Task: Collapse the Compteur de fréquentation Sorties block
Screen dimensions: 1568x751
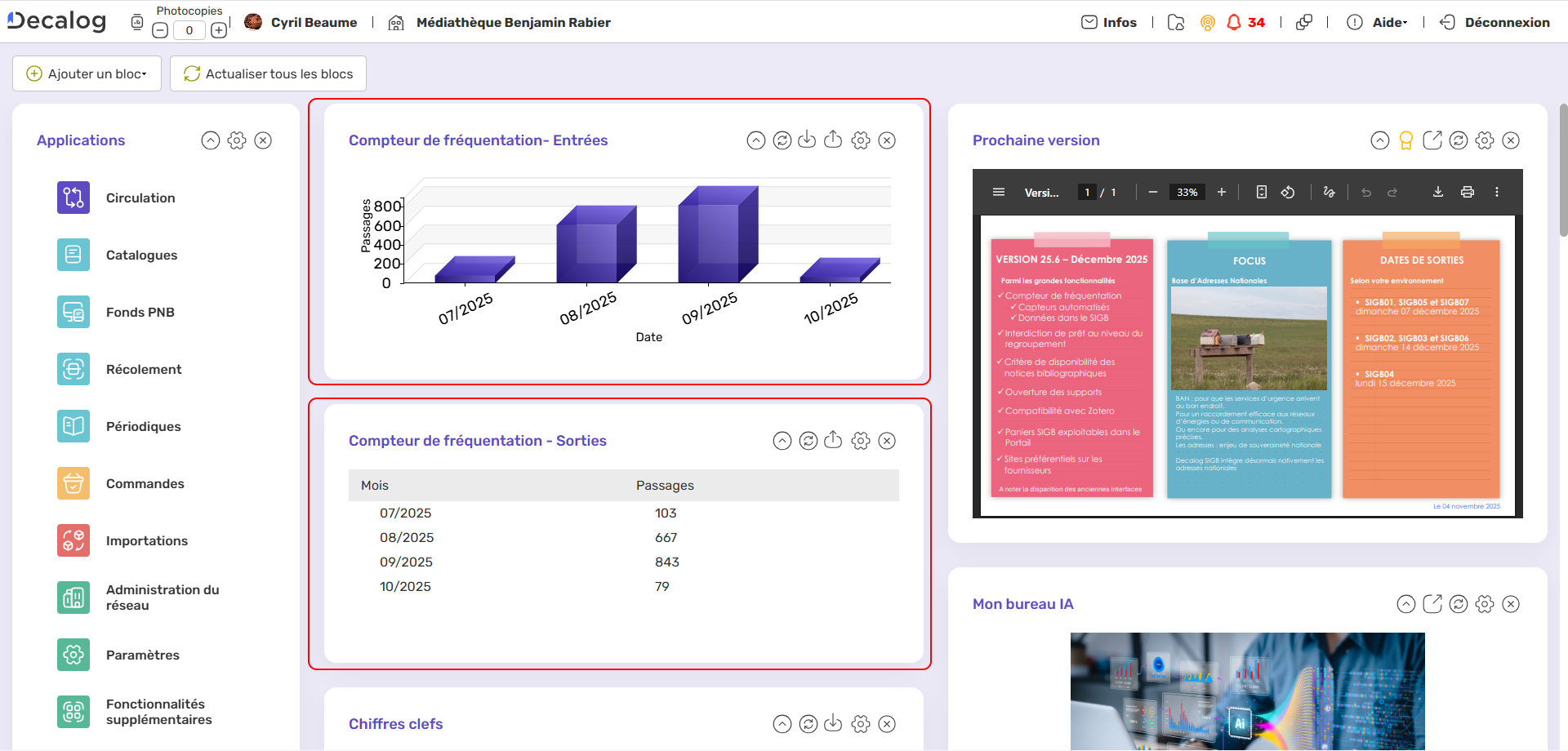Action: [x=782, y=441]
